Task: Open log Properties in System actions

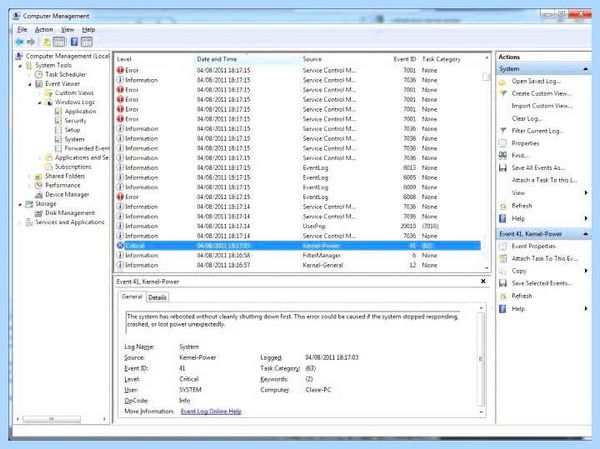Action: pyautogui.click(x=525, y=143)
